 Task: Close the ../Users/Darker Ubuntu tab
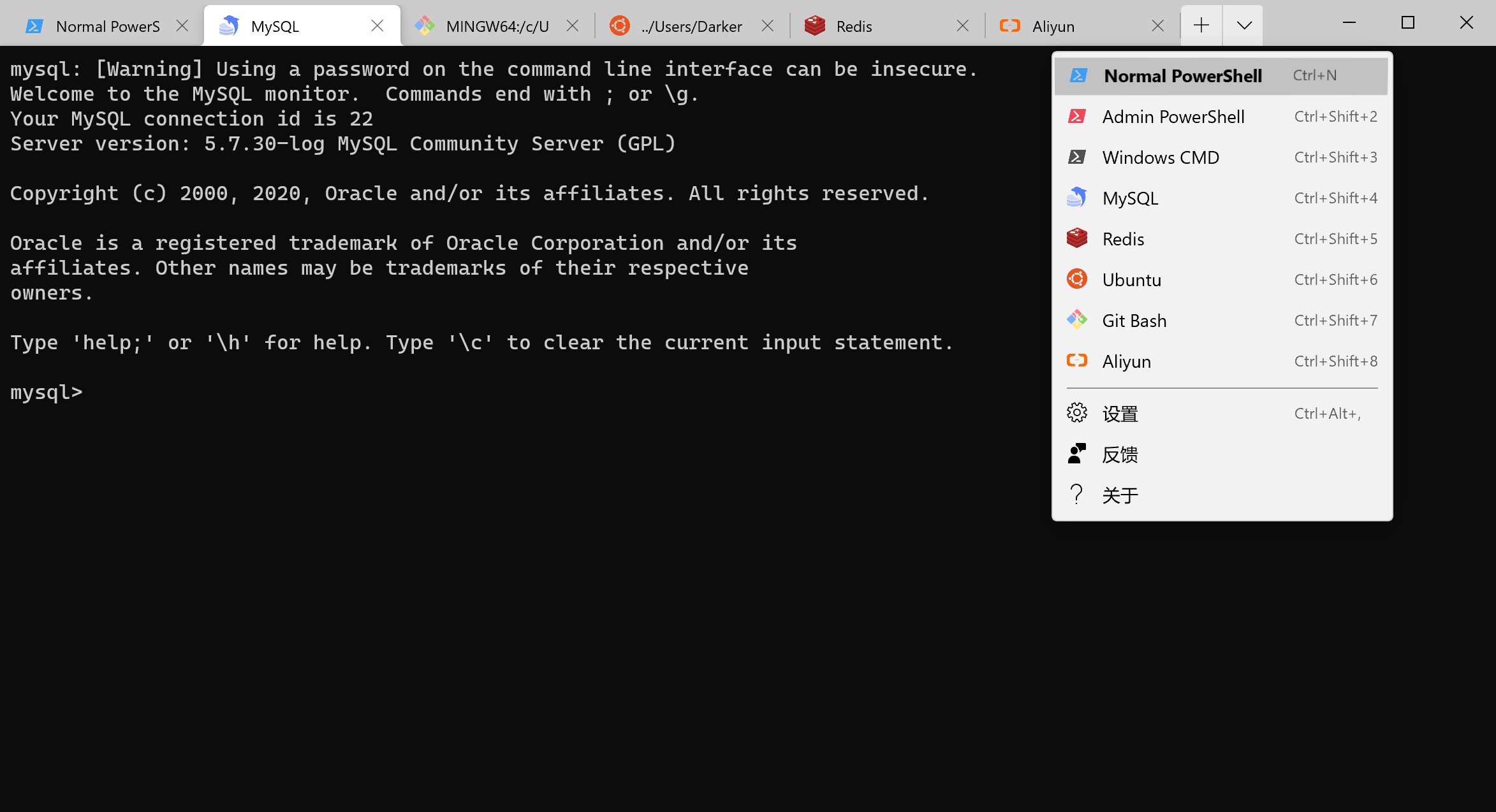pyautogui.click(x=768, y=25)
